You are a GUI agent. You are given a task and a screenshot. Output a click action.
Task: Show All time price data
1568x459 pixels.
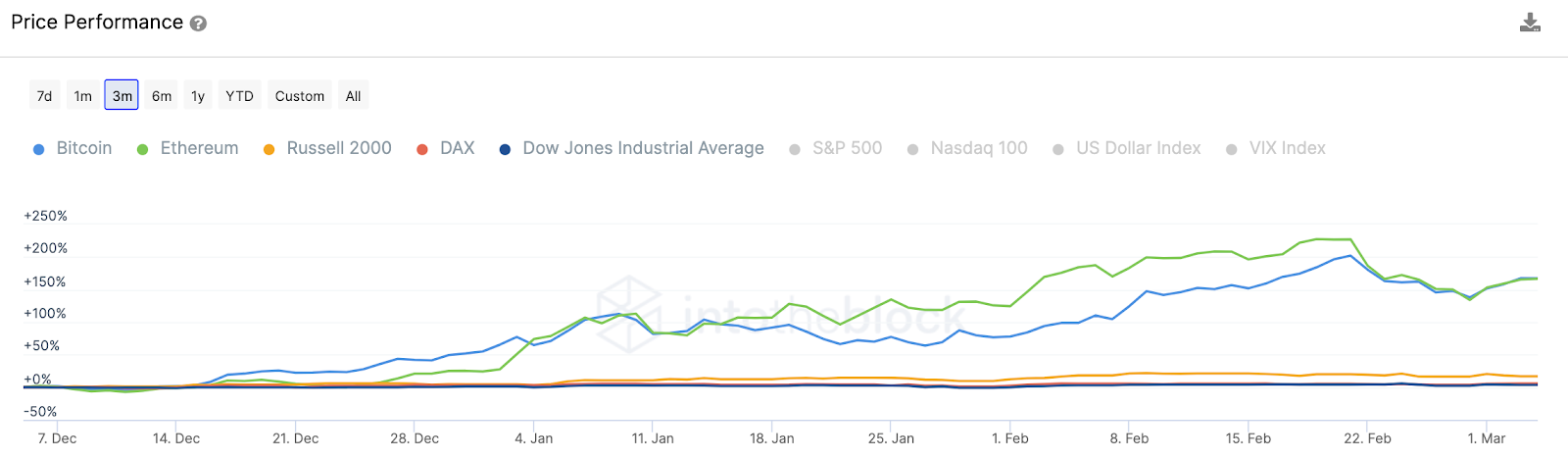point(353,95)
